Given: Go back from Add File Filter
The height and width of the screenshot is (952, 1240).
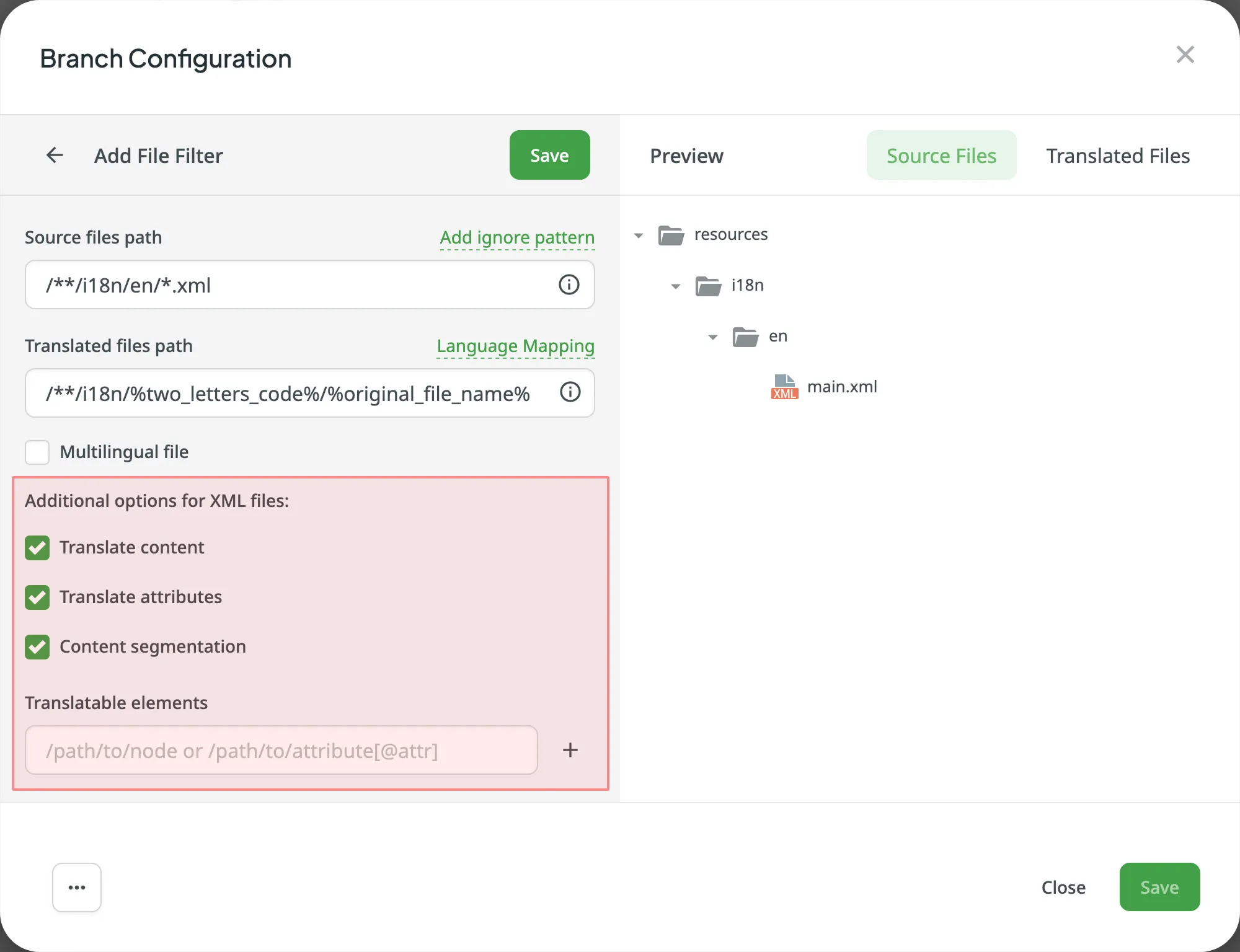Looking at the screenshot, I should click(55, 155).
